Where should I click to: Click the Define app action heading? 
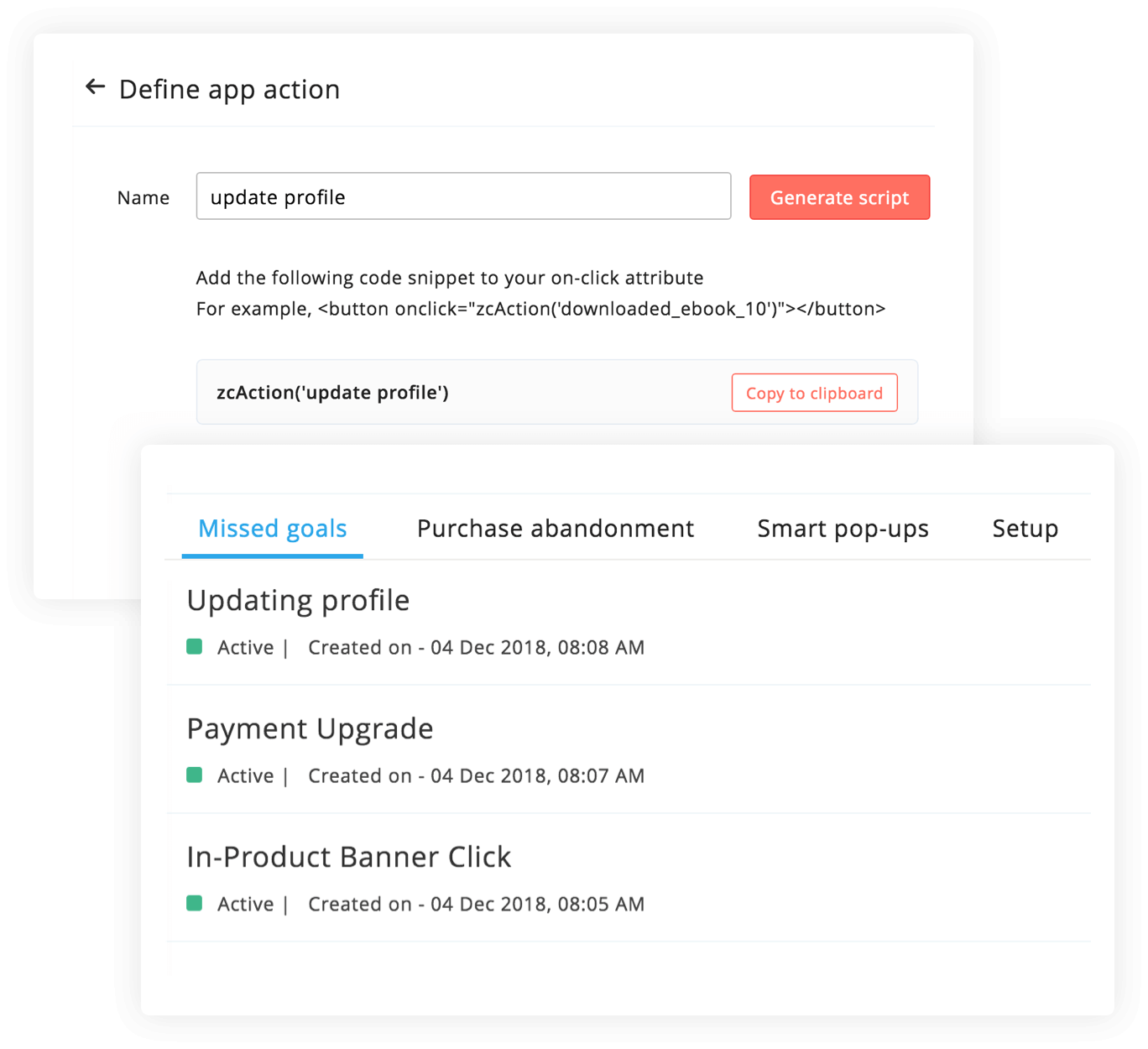pyautogui.click(x=229, y=89)
